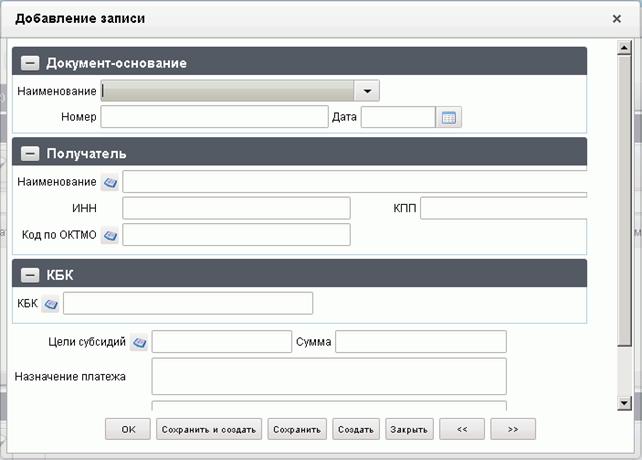Collapse the Получатель section
Viewport: 642px width, 460px height.
click(x=30, y=154)
